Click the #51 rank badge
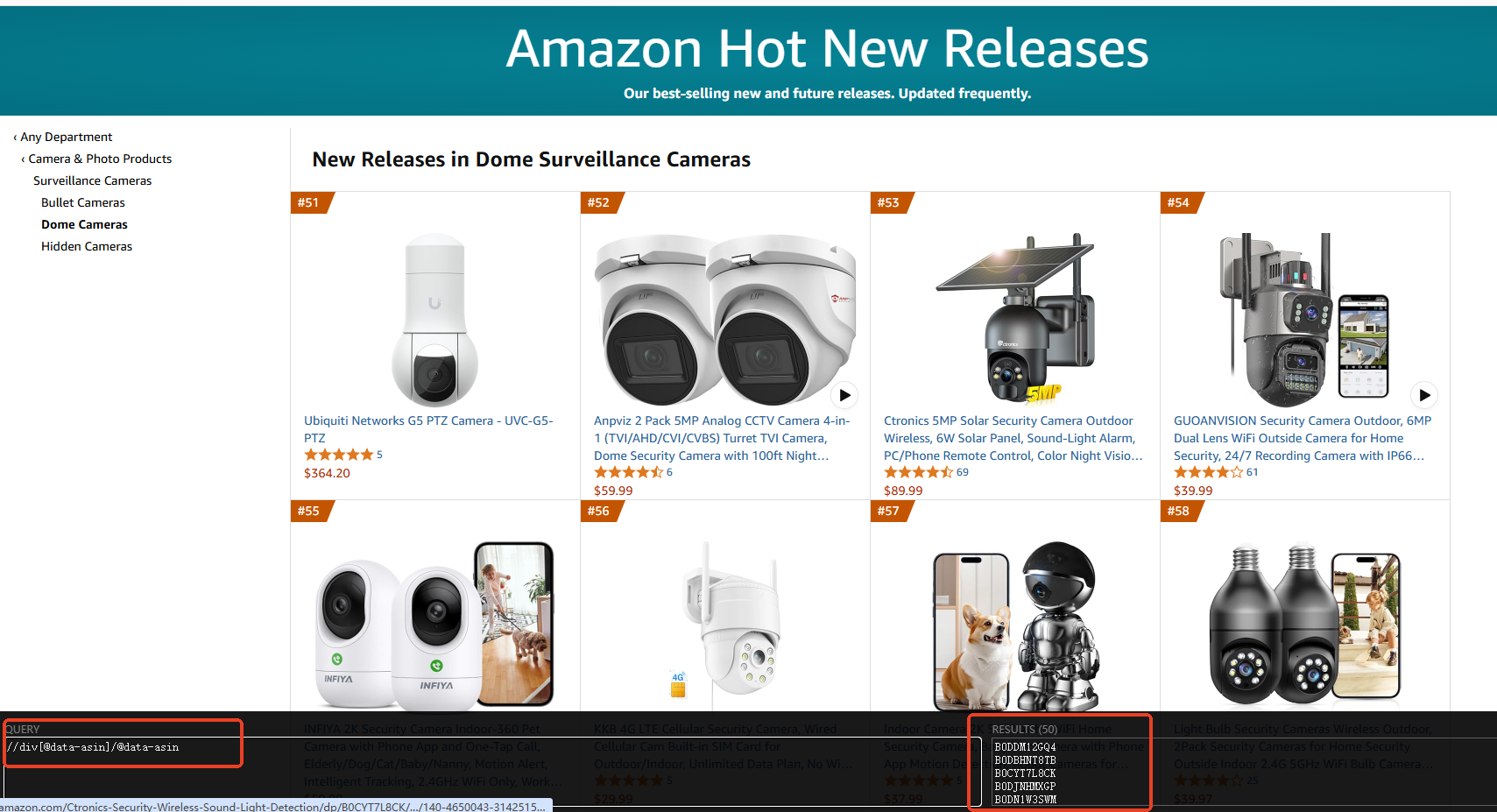This screenshot has width=1497, height=812. [310, 202]
